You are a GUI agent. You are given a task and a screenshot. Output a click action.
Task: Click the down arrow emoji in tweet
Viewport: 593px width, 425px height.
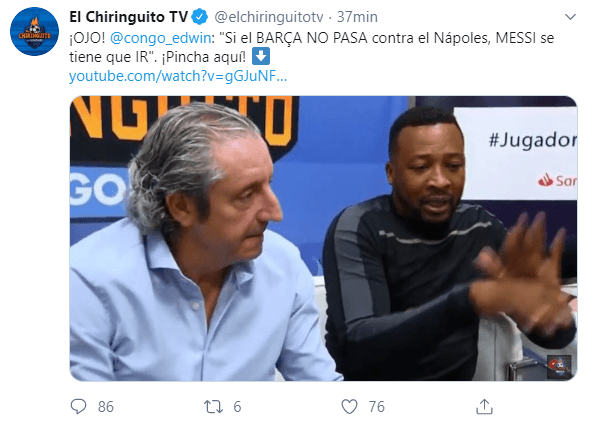261,57
